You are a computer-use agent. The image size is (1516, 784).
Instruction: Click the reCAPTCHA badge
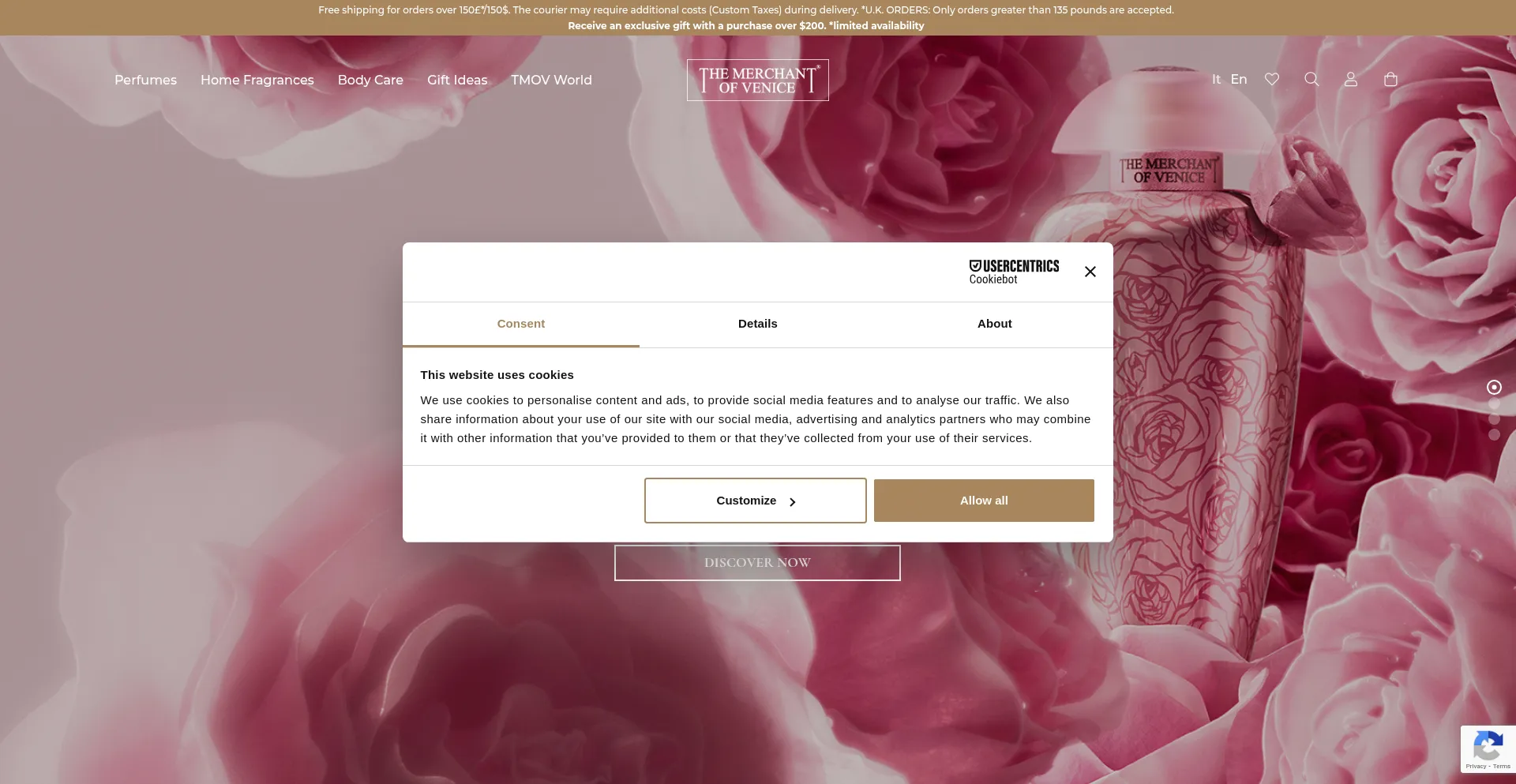click(1488, 748)
